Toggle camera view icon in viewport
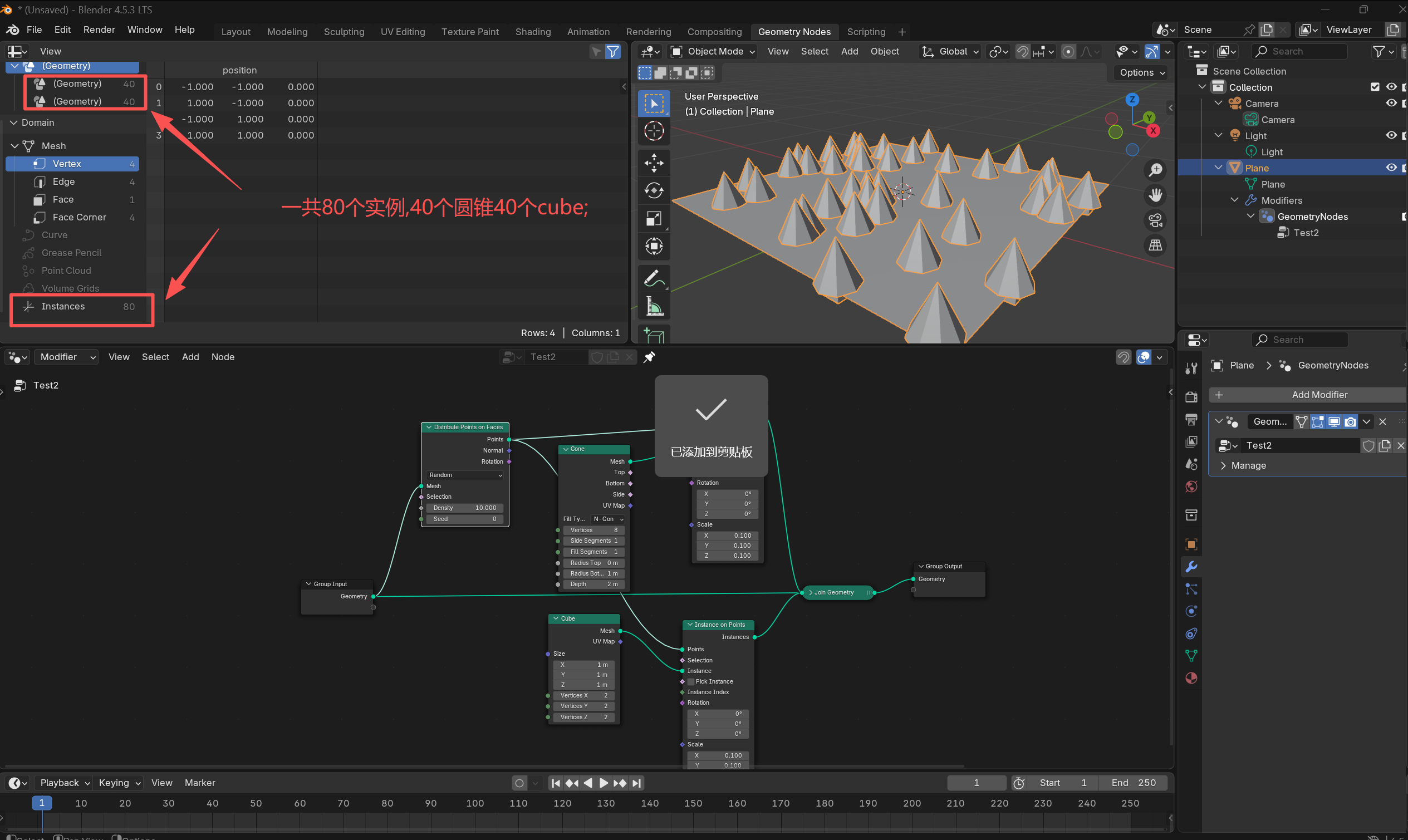The image size is (1408, 840). point(1155,220)
